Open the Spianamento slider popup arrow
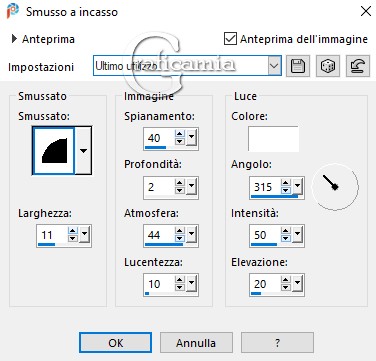Screen dimensions: 376x361 click(x=191, y=138)
